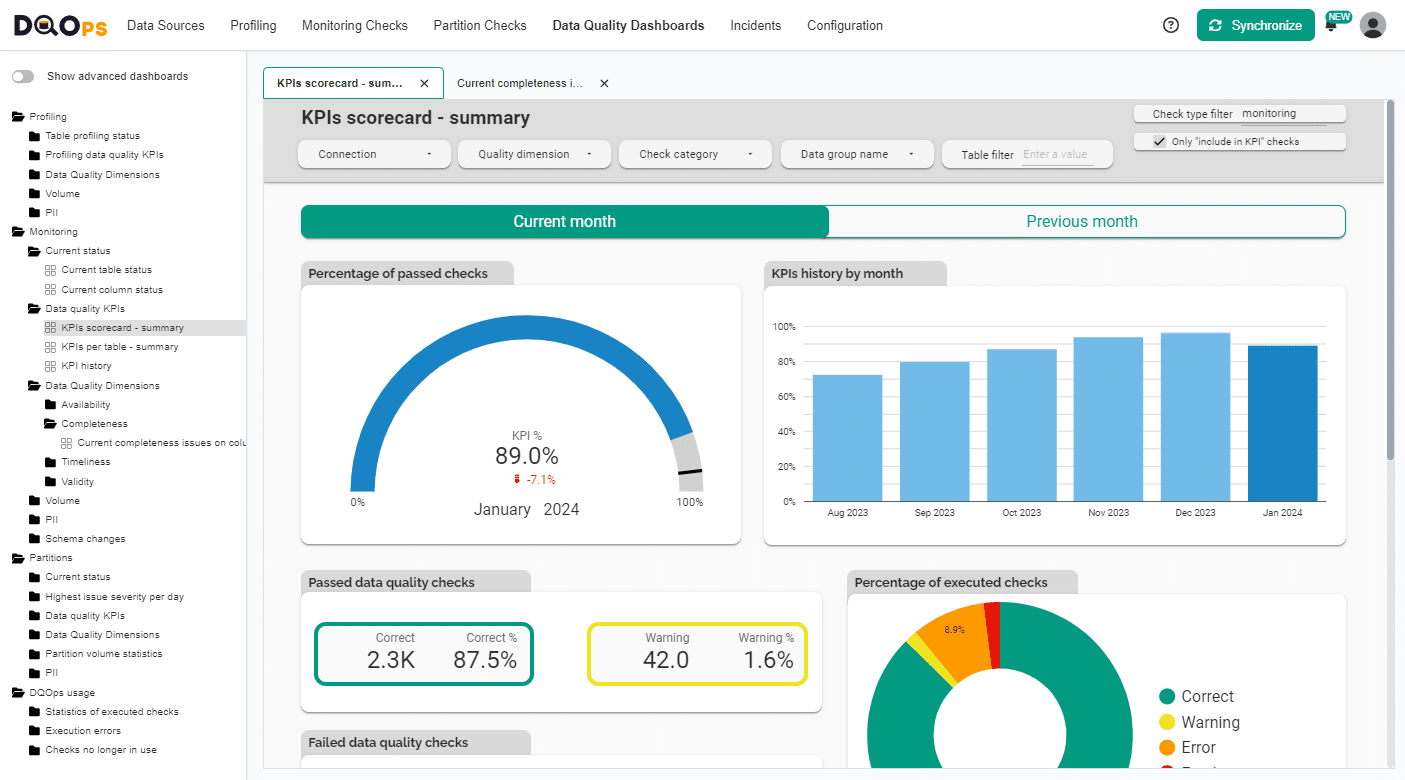1405x780 pixels.
Task: Click the Correct legend color swatch
Action: (1166, 697)
